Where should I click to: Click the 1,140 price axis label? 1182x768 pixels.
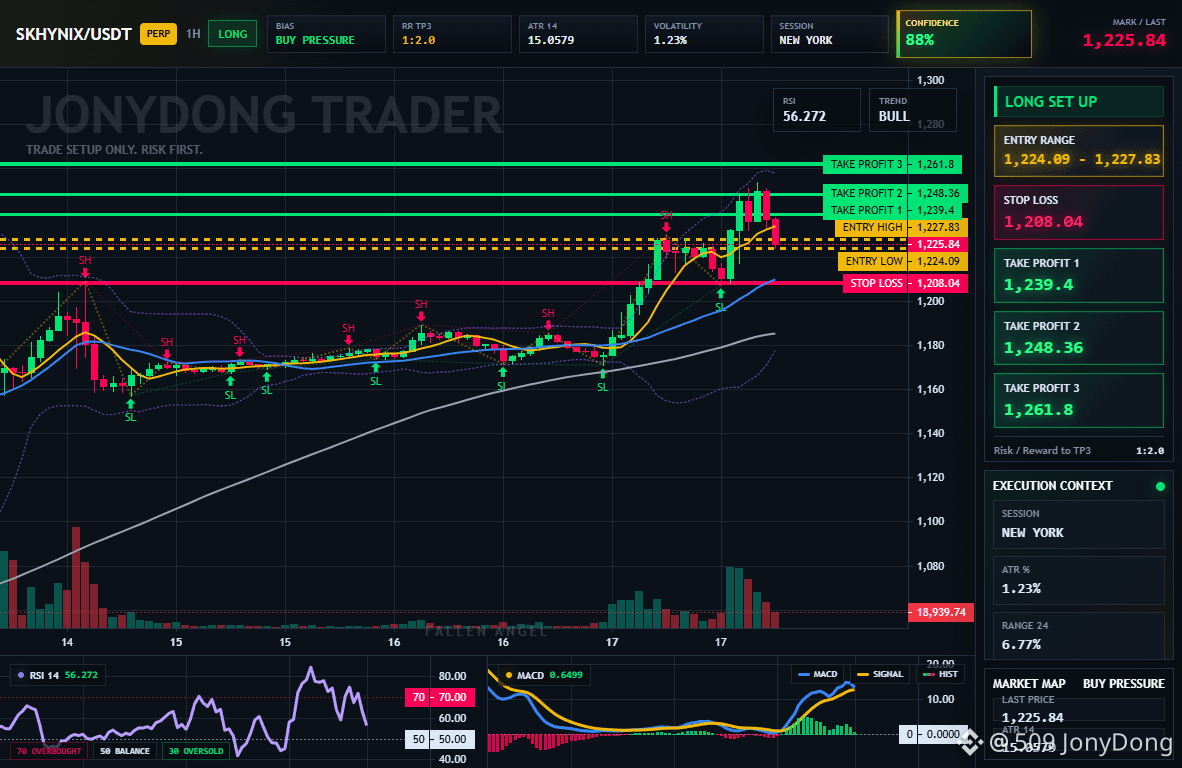coord(931,433)
